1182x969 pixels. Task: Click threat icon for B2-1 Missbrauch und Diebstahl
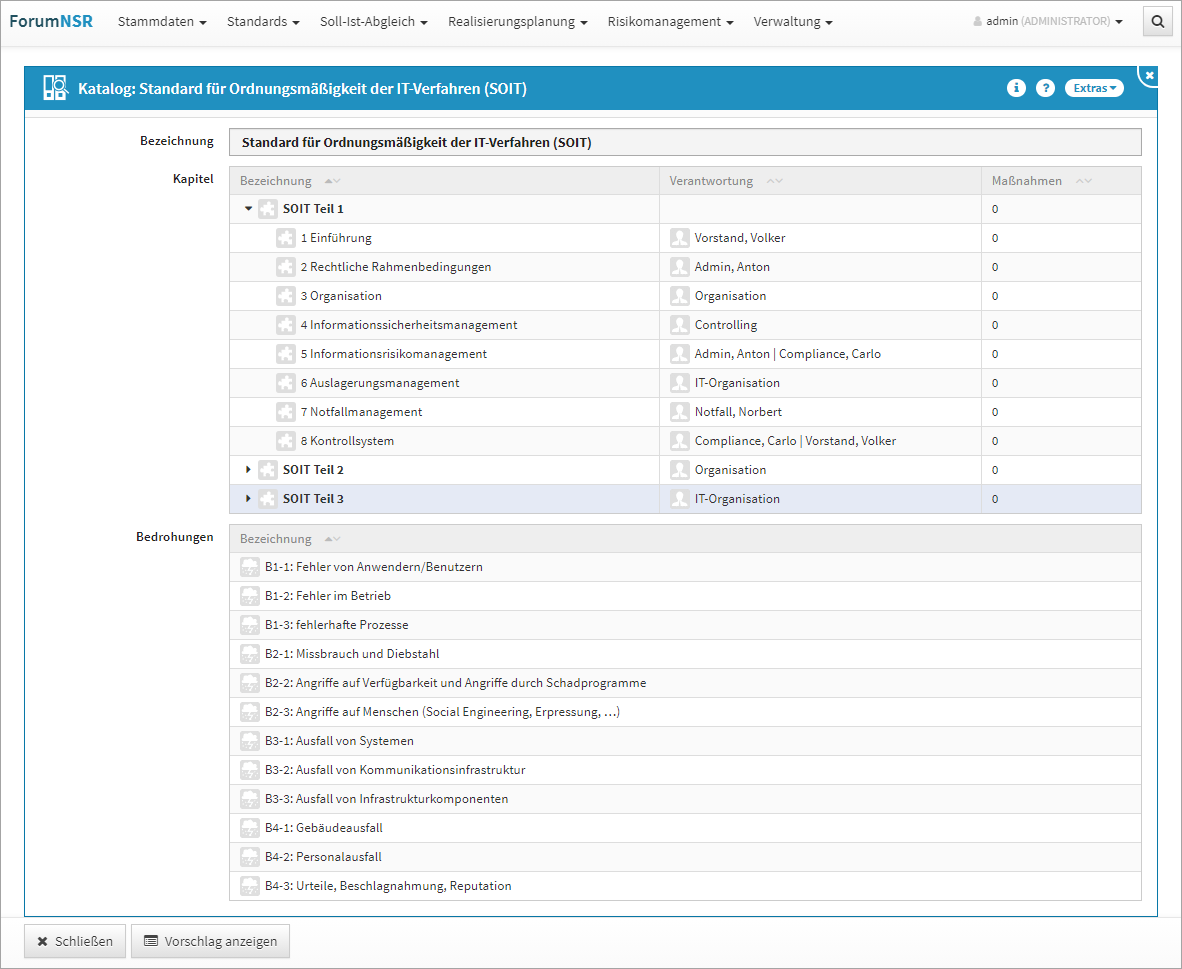[250, 654]
